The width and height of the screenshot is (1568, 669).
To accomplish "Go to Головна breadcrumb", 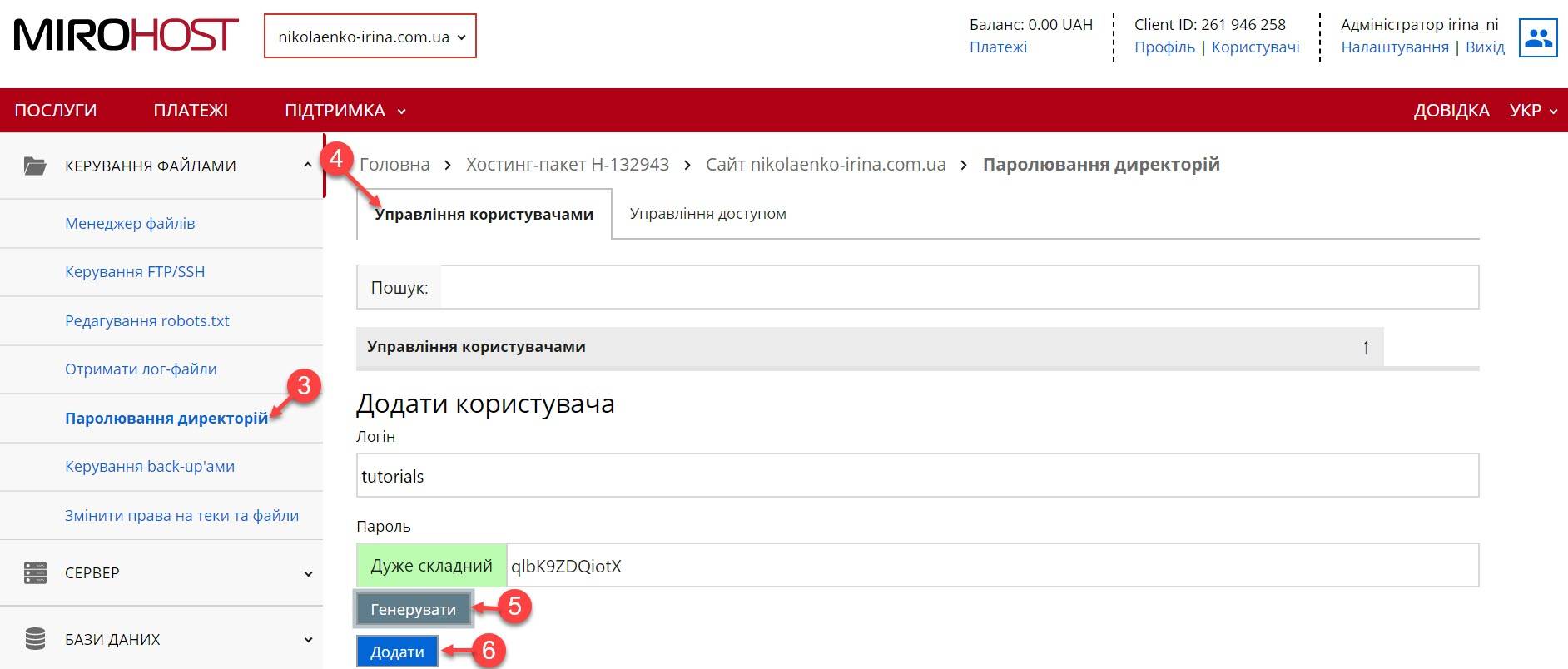I will (394, 165).
